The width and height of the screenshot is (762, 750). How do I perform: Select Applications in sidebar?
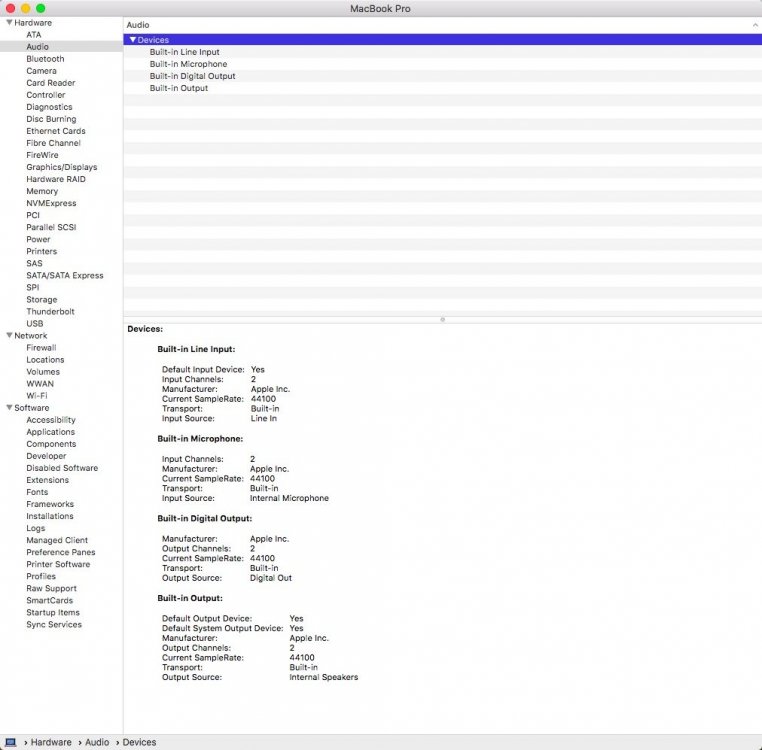51,432
